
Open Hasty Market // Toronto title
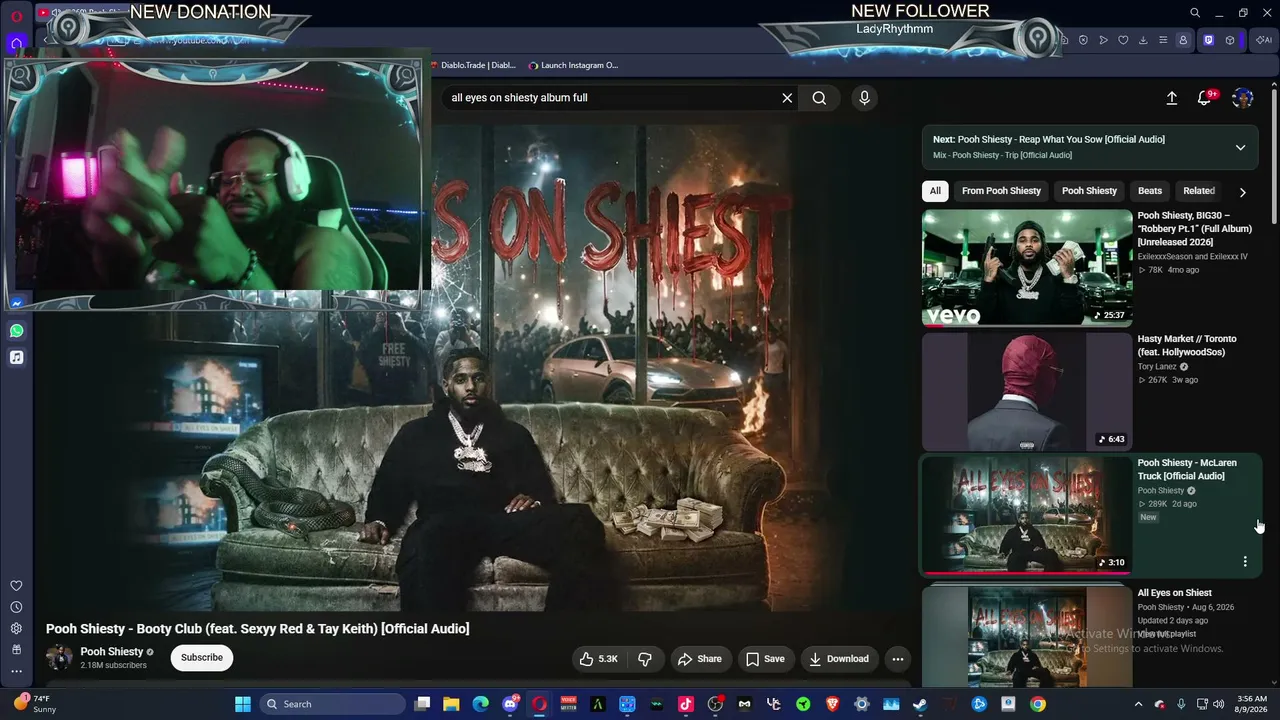click(1187, 346)
